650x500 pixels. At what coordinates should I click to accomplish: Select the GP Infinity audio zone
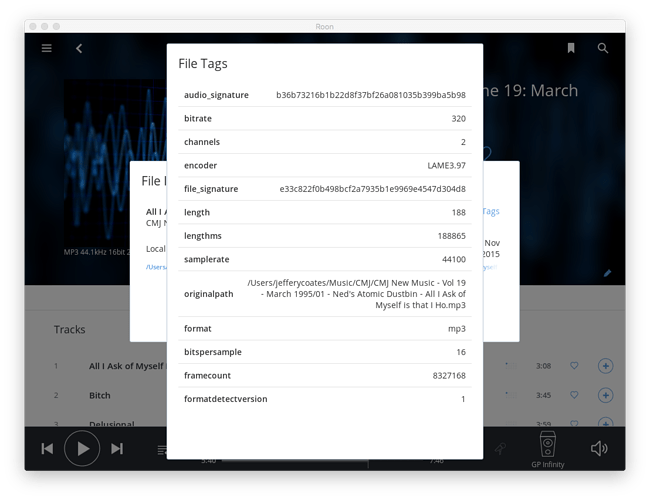pyautogui.click(x=548, y=449)
